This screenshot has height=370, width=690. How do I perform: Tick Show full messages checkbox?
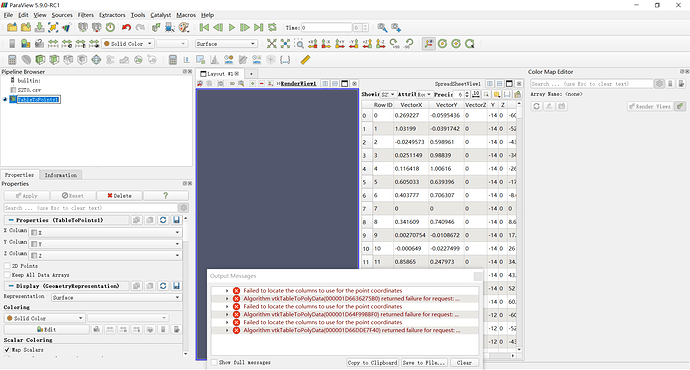tap(214, 363)
